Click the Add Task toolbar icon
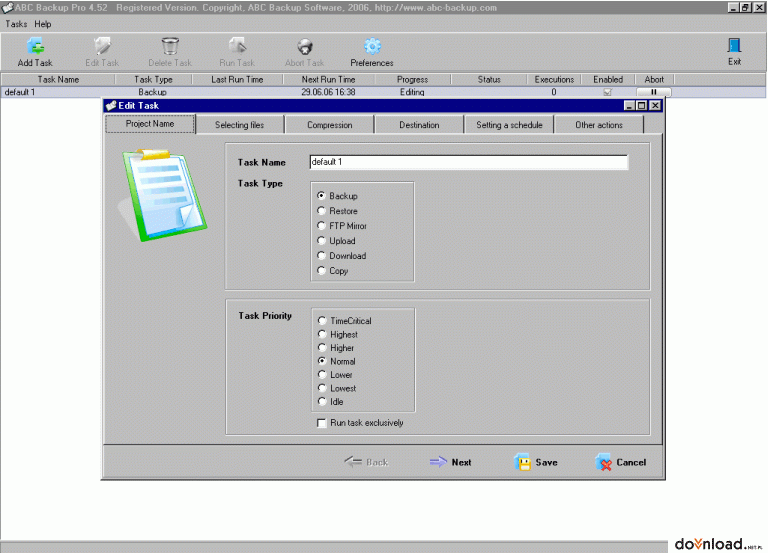Image resolution: width=768 pixels, height=553 pixels. pos(35,47)
